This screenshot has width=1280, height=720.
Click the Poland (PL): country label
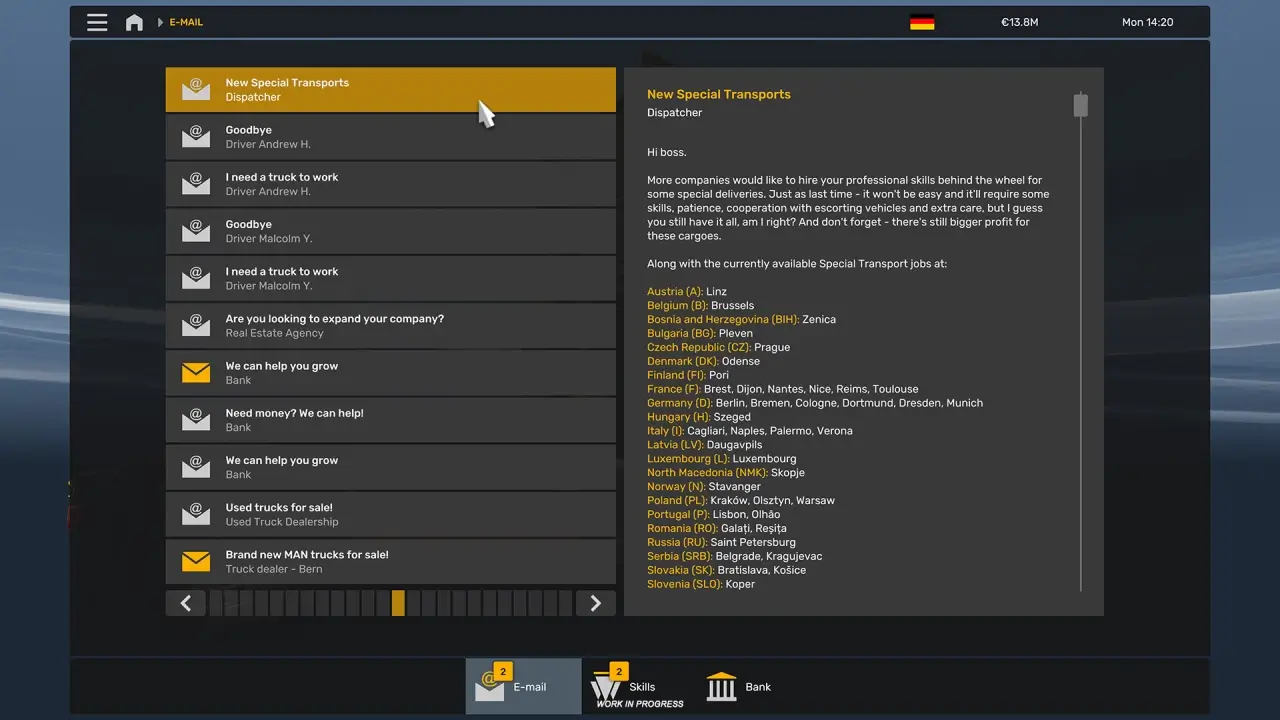678,500
